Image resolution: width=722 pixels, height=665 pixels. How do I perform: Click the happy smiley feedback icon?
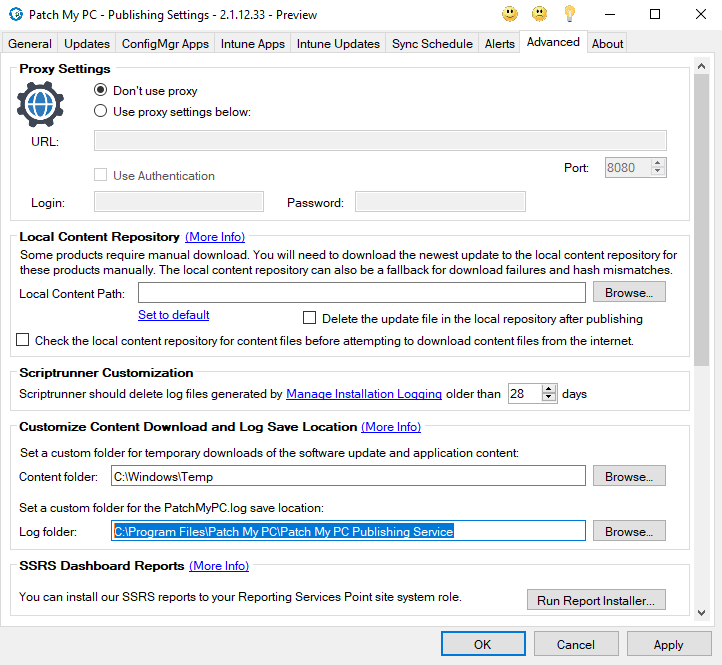click(510, 14)
